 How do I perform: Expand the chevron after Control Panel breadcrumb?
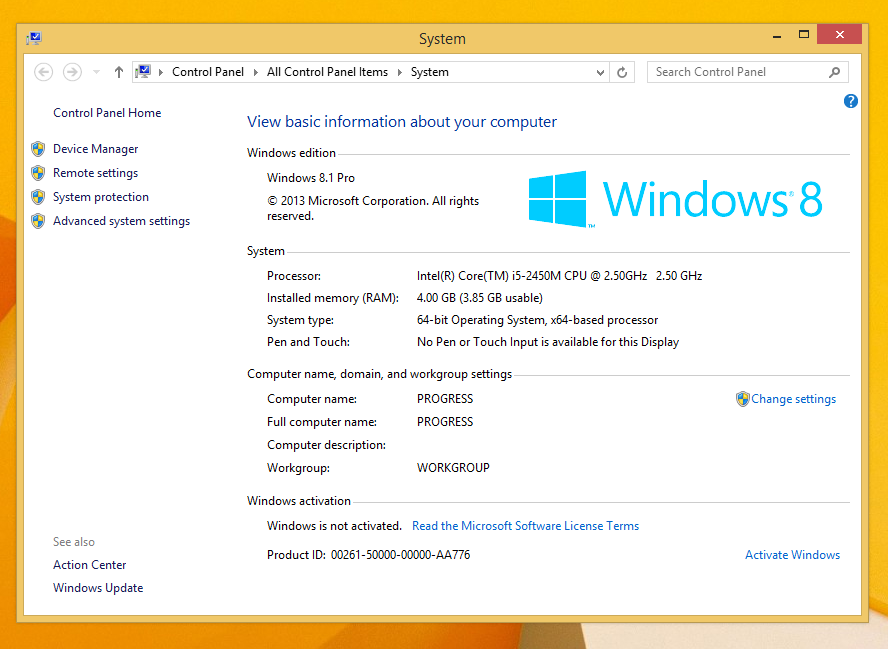coord(256,72)
